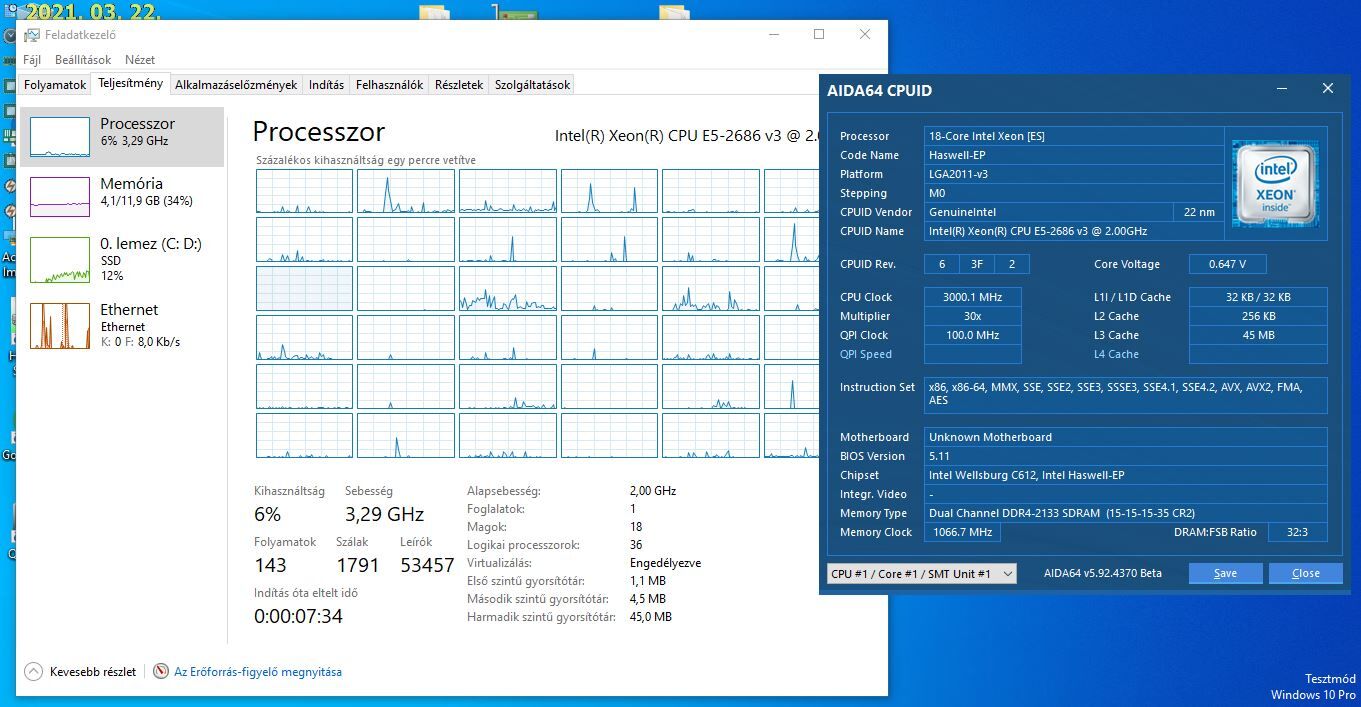Click the AIDA64 v5.92.4370 Beta label
The width and height of the screenshot is (1361, 707).
[1103, 573]
